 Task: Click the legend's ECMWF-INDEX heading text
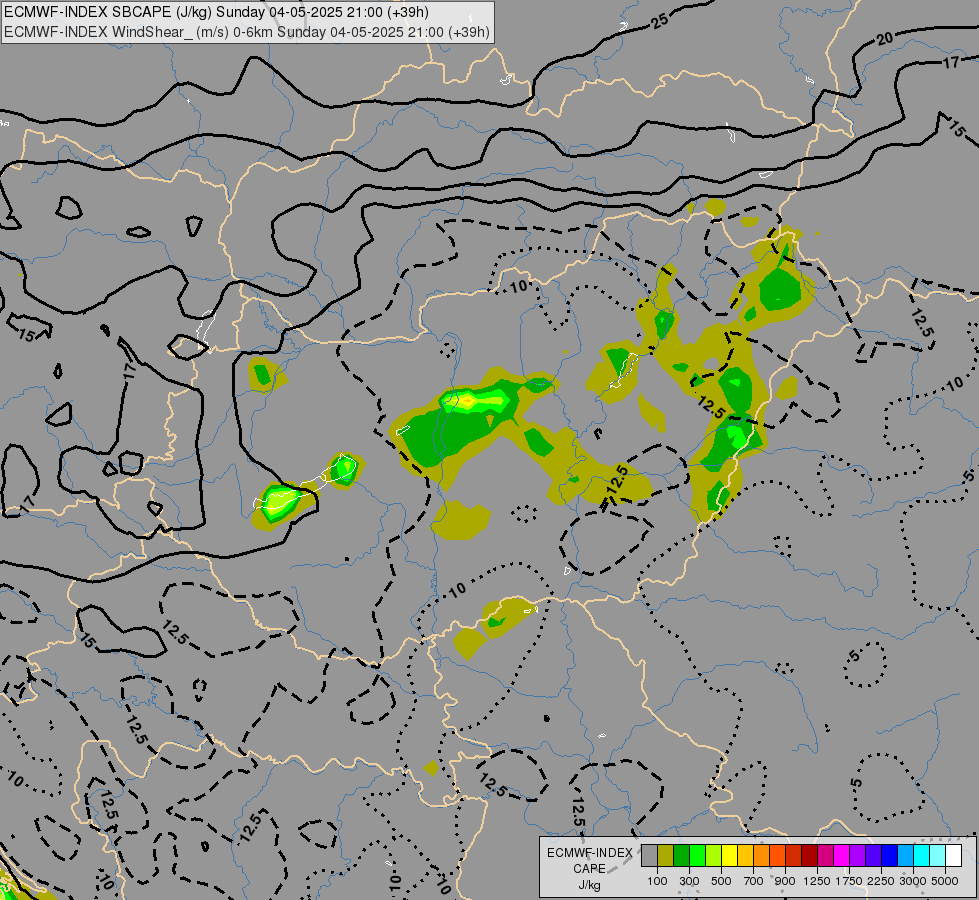click(590, 853)
